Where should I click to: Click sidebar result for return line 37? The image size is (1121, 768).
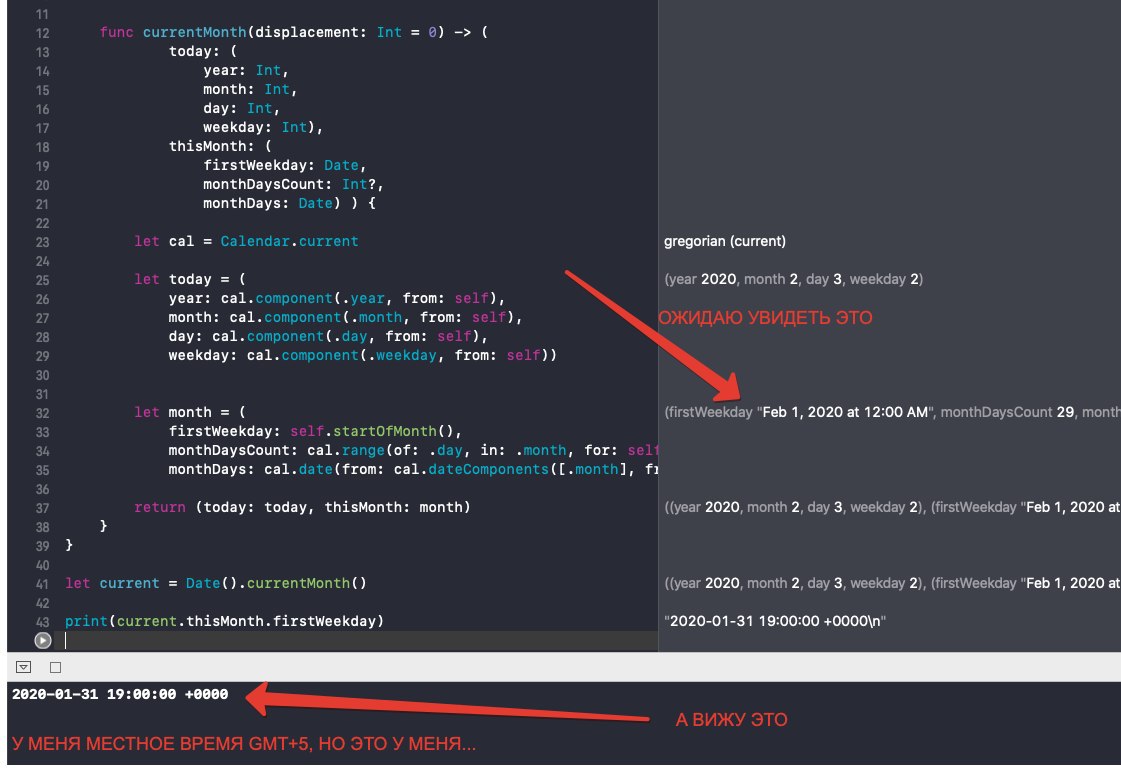[892, 507]
